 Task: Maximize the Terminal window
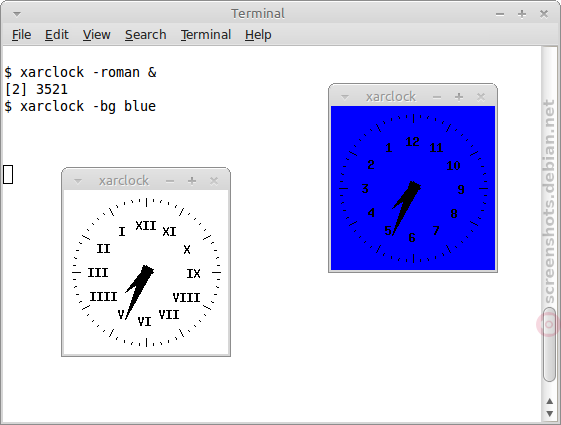coord(522,14)
